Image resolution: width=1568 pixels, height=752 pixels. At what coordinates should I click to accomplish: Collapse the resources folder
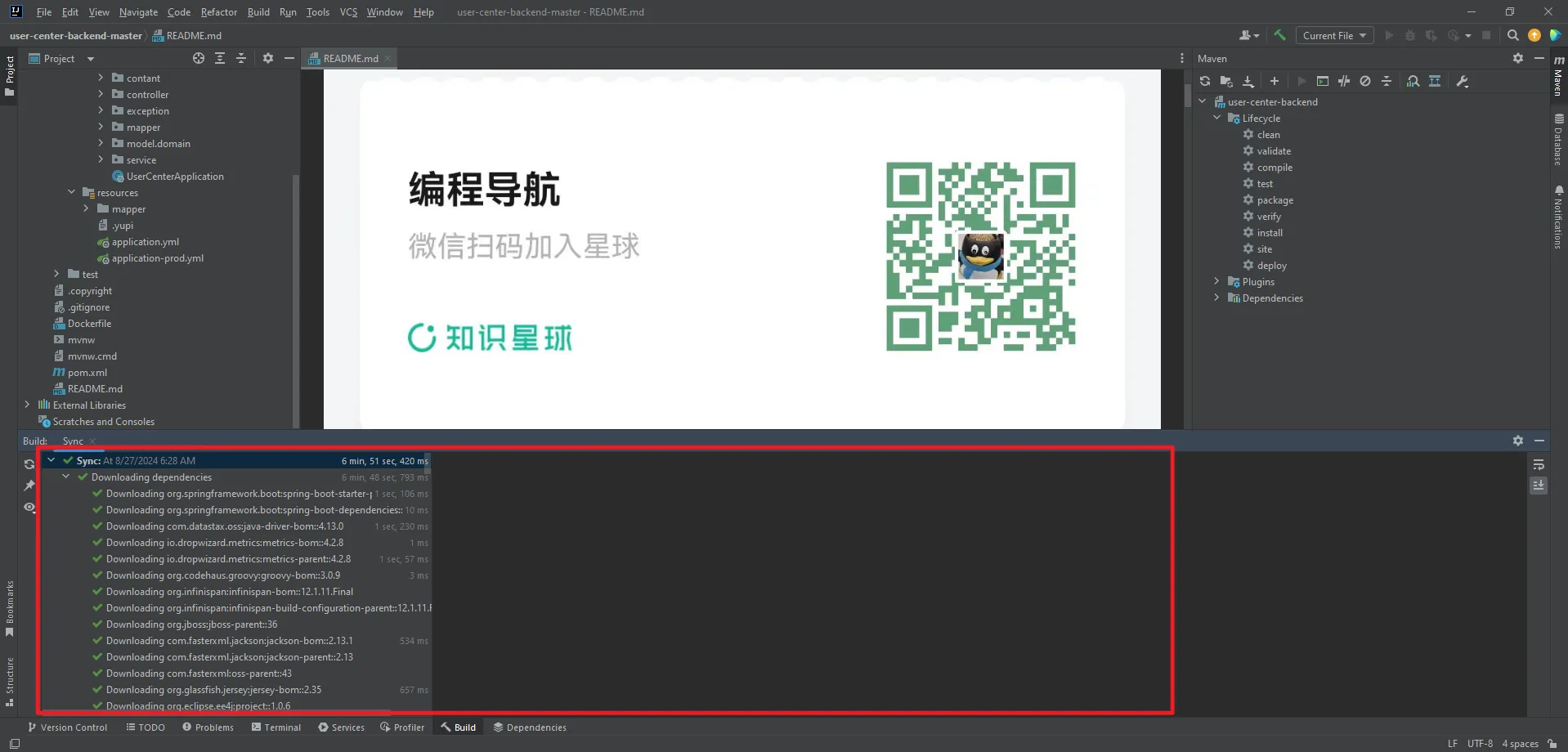[71, 192]
